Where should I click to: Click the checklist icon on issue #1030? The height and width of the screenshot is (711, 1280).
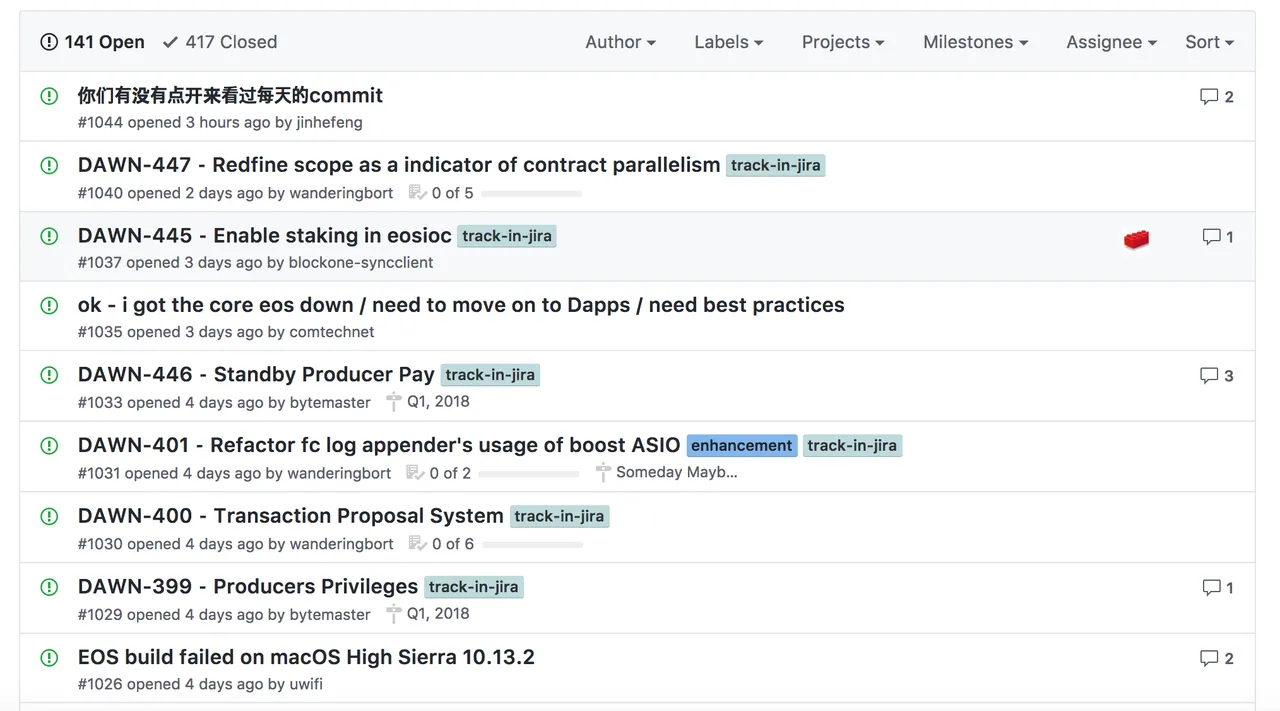coord(417,544)
